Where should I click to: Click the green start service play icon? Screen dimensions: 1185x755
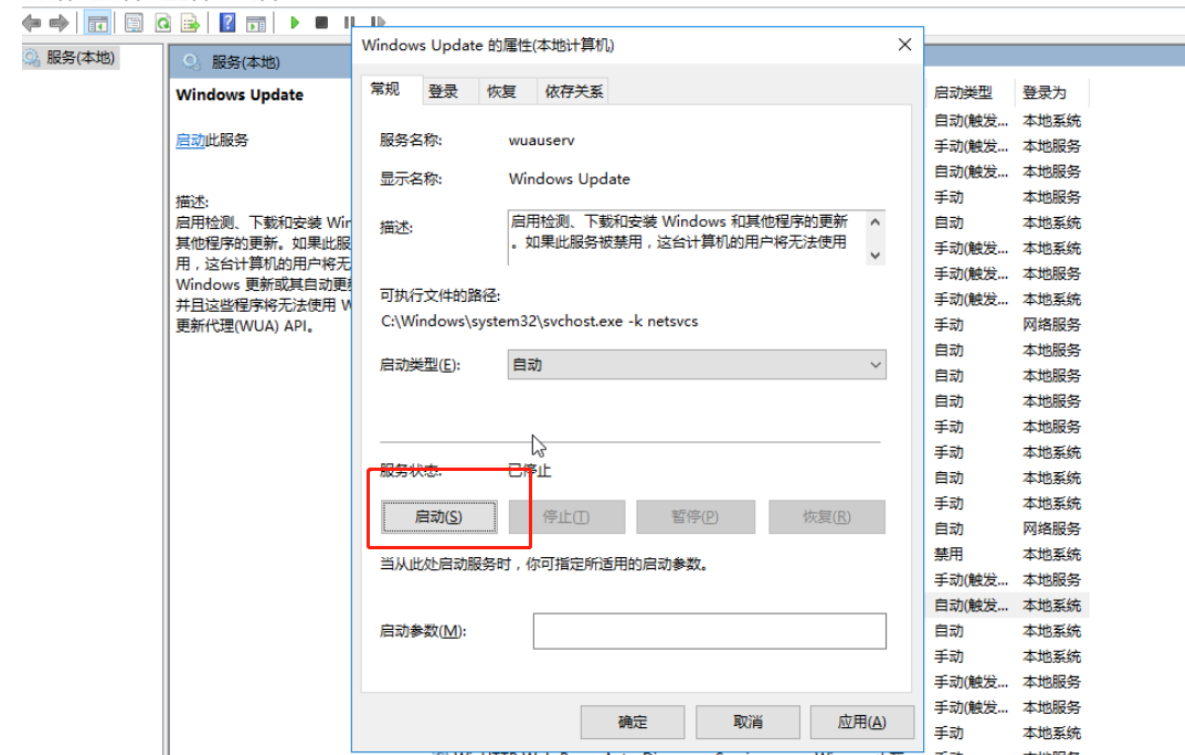coord(294,22)
